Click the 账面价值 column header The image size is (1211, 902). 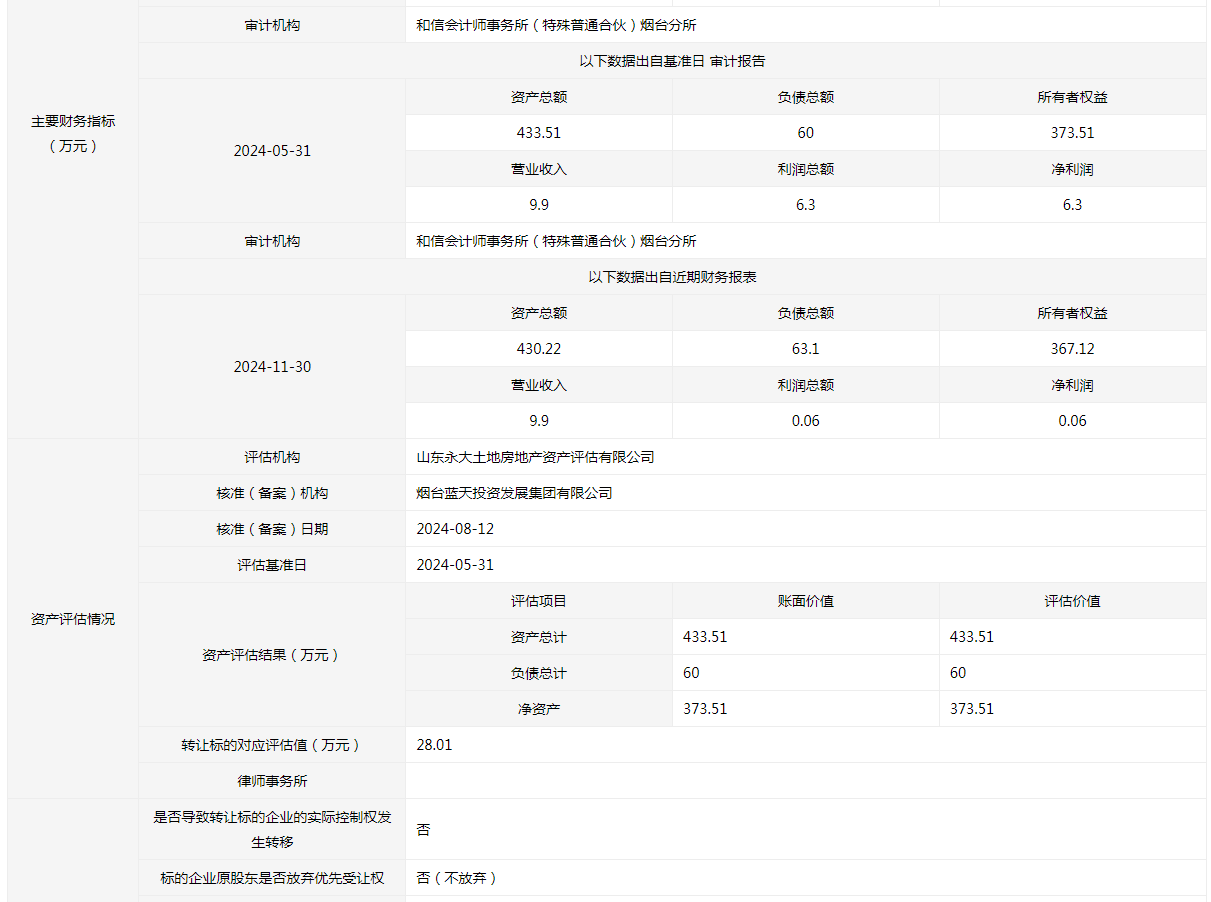[x=805, y=601]
